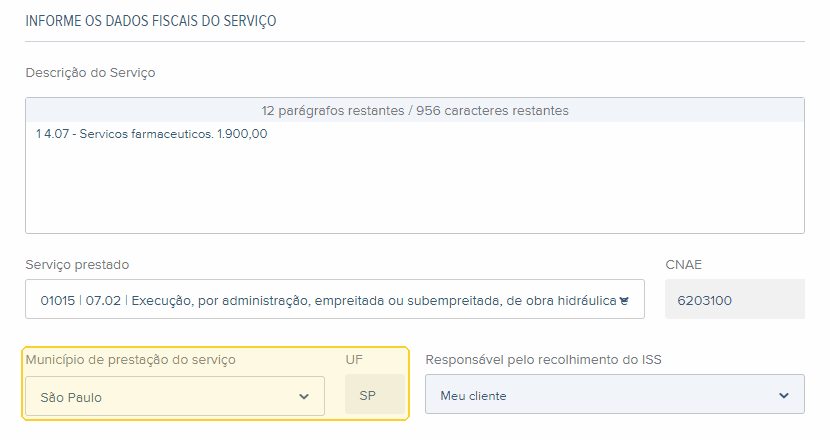
Task: Click 'Responsável pelo recolhimento do ISS' label
Action: coord(544,360)
